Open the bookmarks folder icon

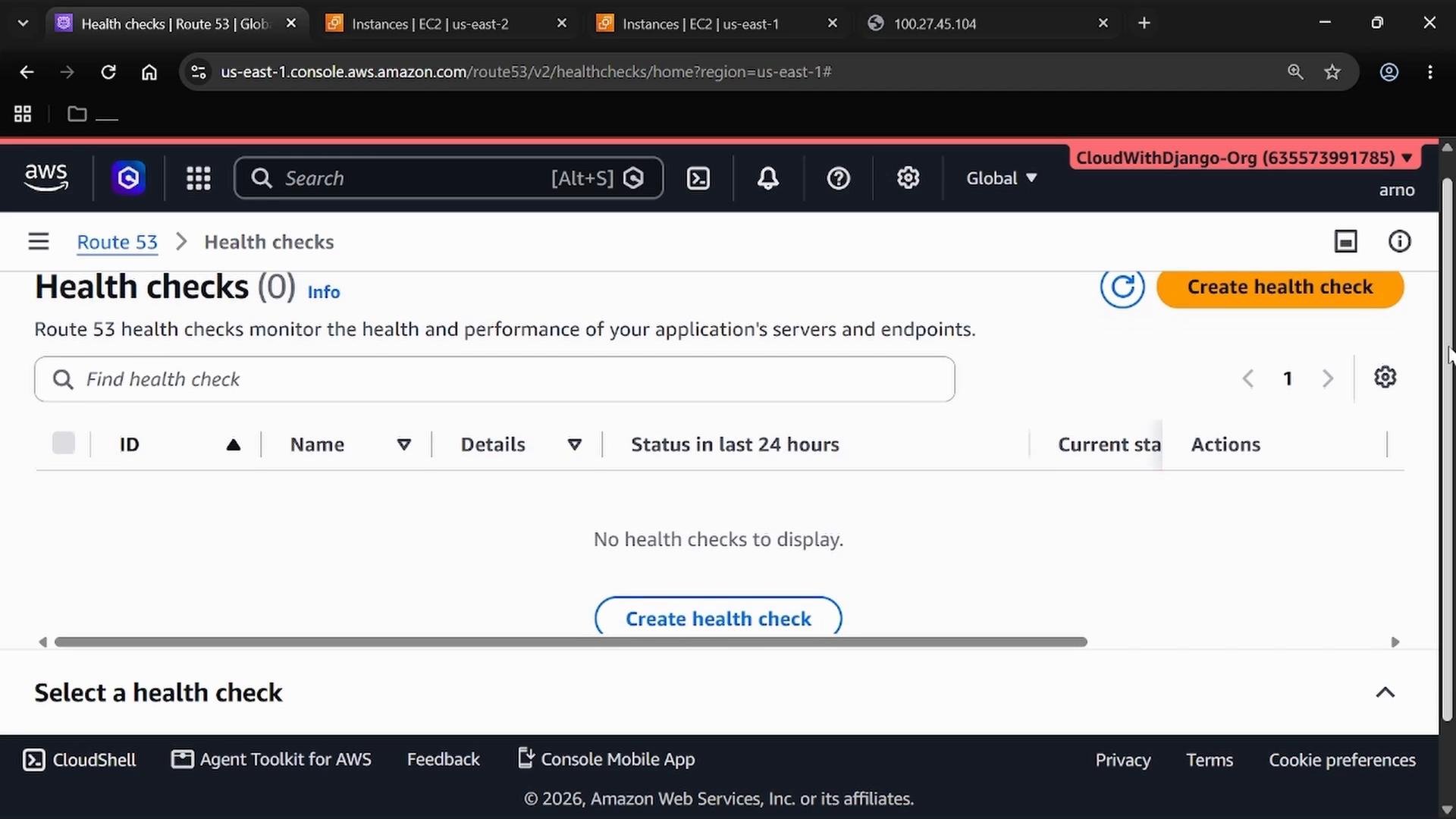coord(77,114)
